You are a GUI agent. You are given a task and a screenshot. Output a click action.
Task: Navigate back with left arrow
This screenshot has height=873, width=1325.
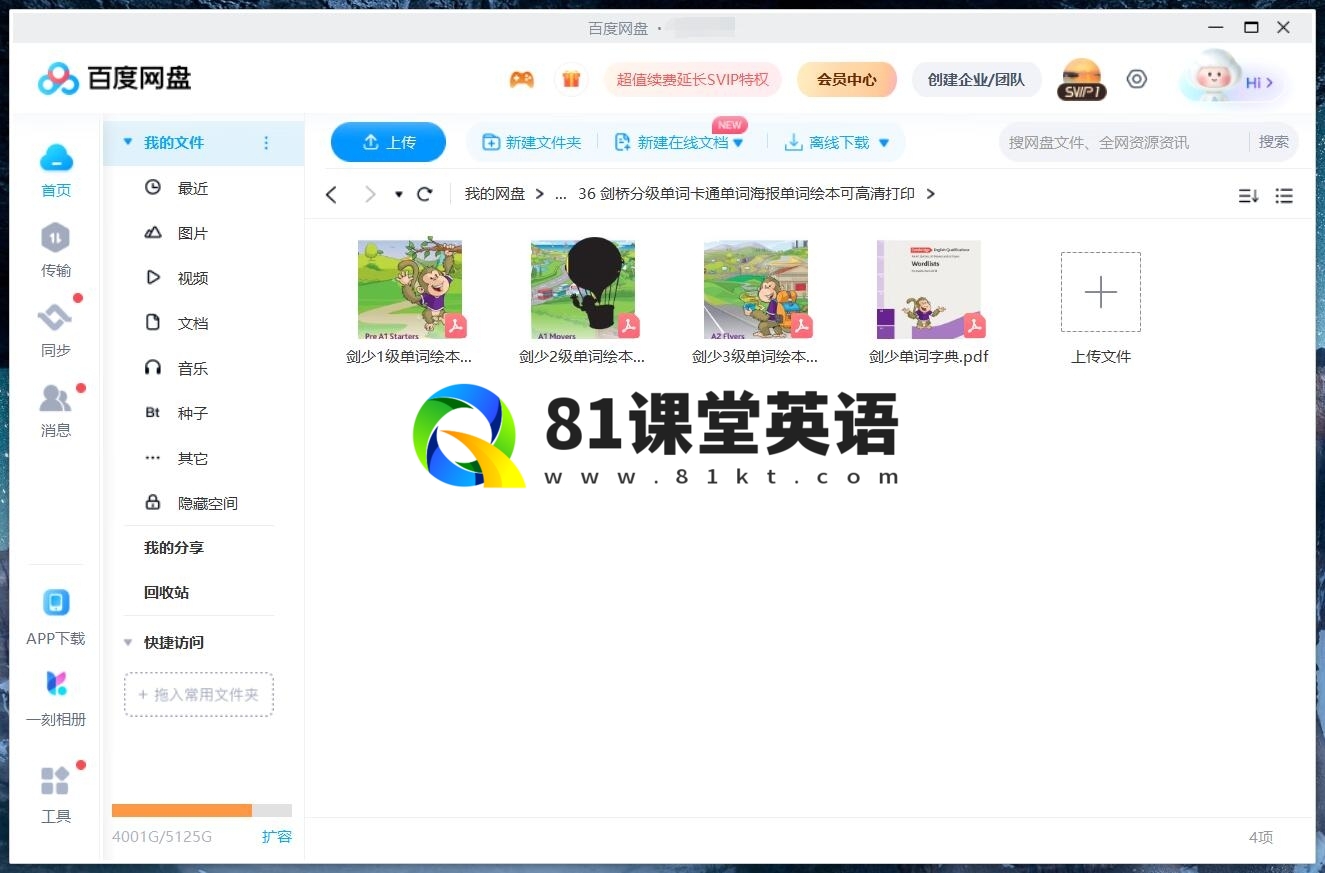(332, 194)
